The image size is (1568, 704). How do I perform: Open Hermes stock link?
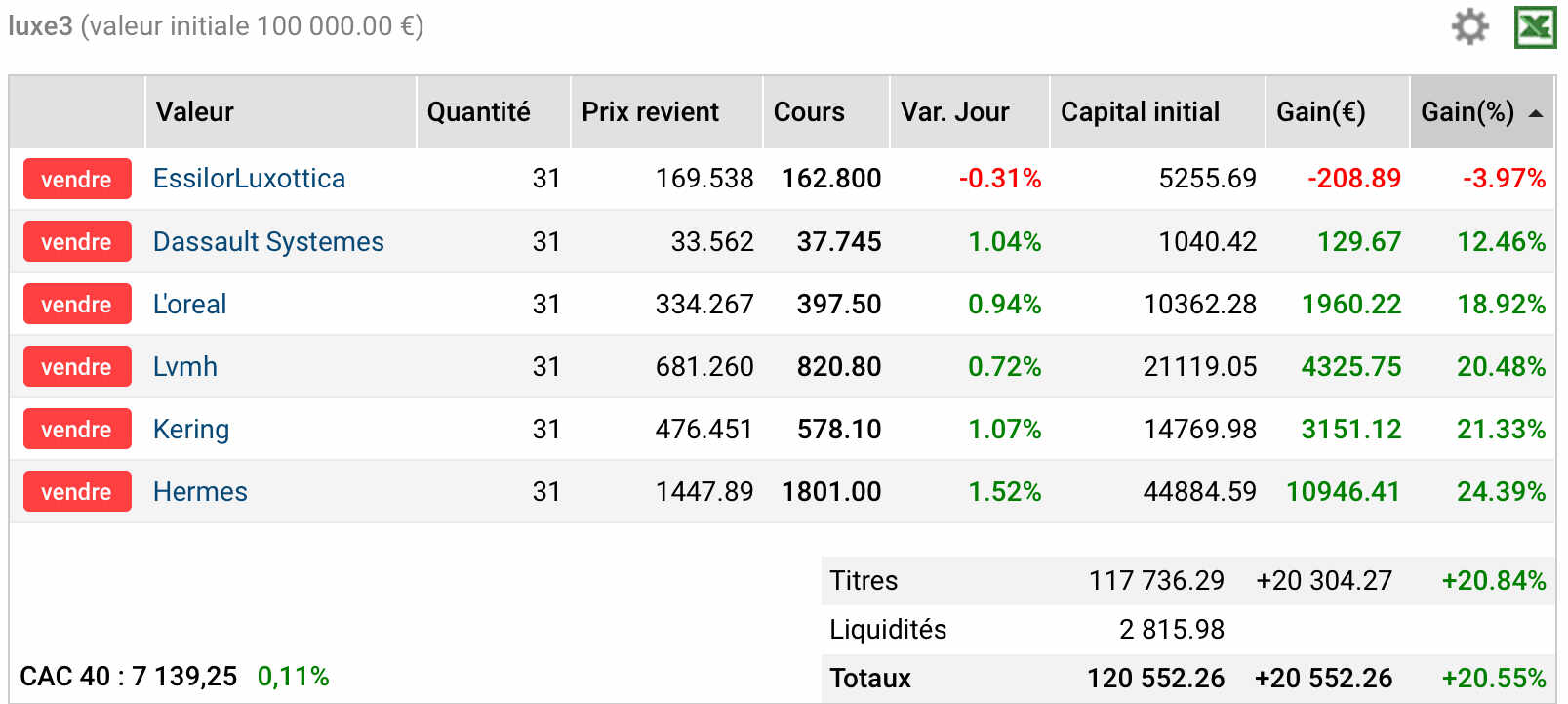200,491
